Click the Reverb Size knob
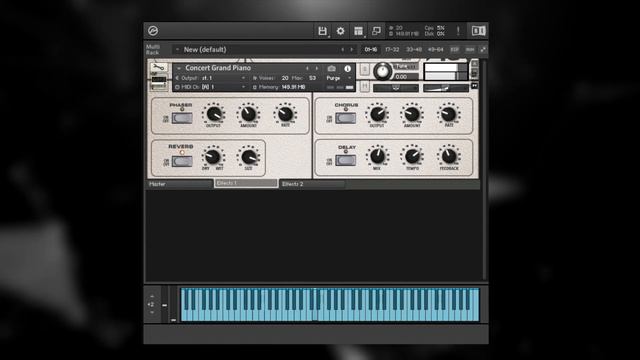The height and width of the screenshot is (360, 640). [248, 157]
